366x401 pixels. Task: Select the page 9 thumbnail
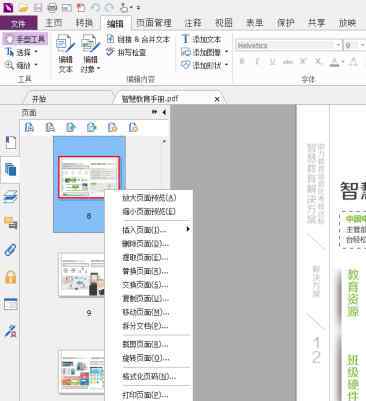tap(82, 274)
